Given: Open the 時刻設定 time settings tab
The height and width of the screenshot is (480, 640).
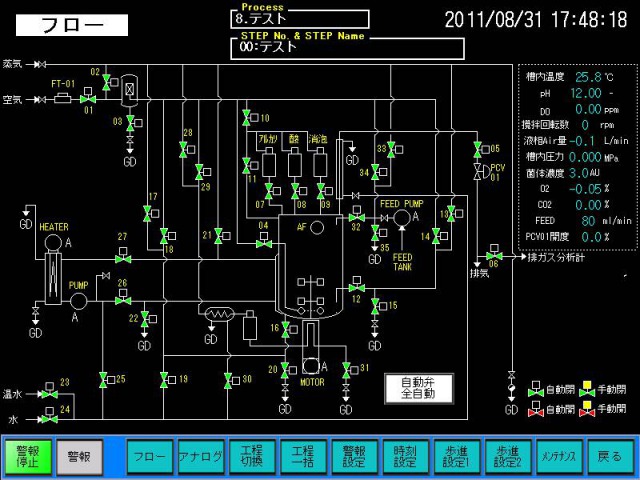Looking at the screenshot, I should click(x=406, y=457).
